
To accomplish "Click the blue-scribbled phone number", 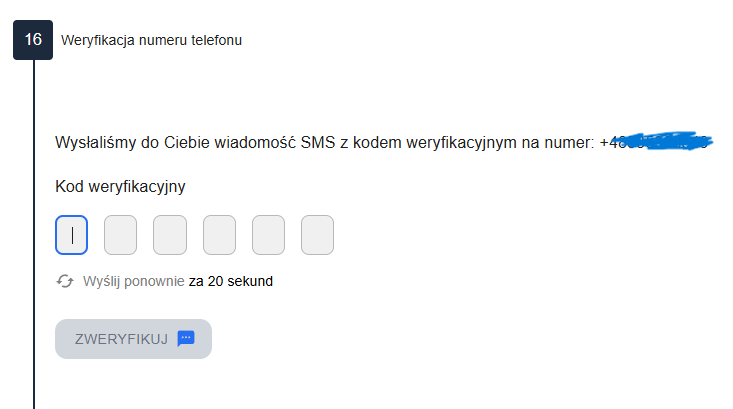I will pyautogui.click(x=668, y=143).
